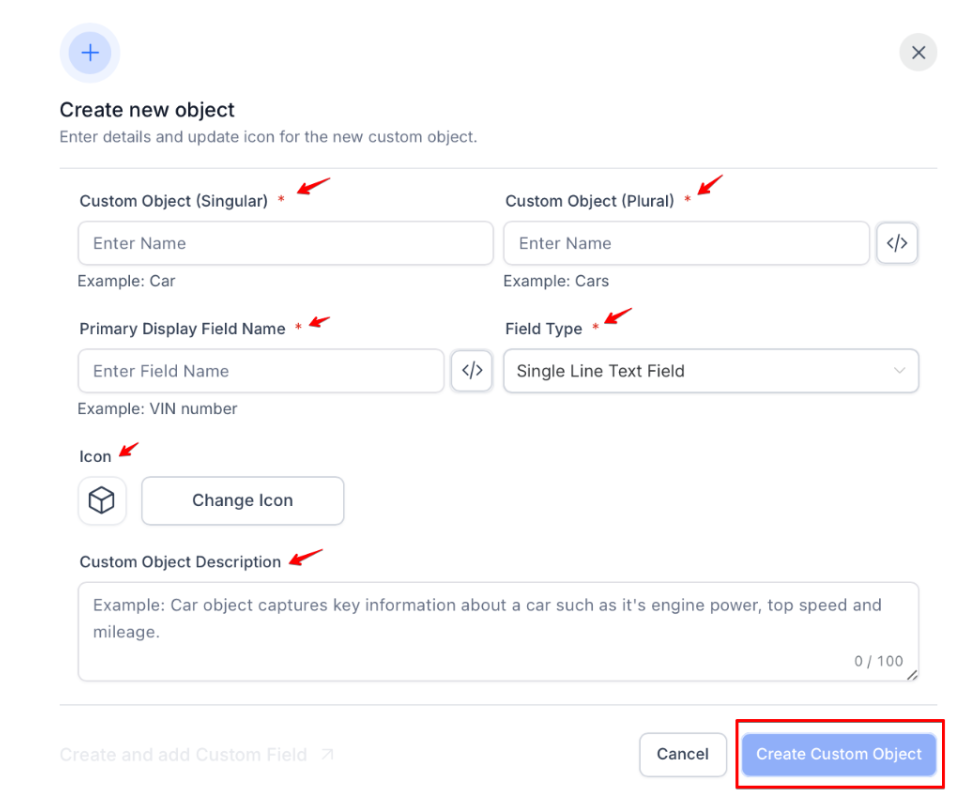Focus the Custom Object (Plural) name field
The height and width of the screenshot is (807, 977).
tap(686, 243)
